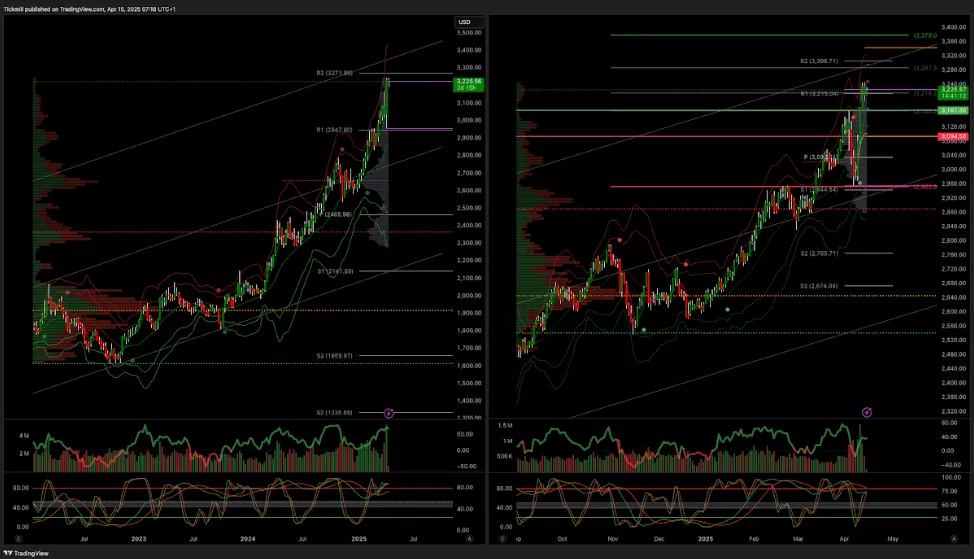Select the green 3,167 price label on right chart

pyautogui.click(x=952, y=110)
